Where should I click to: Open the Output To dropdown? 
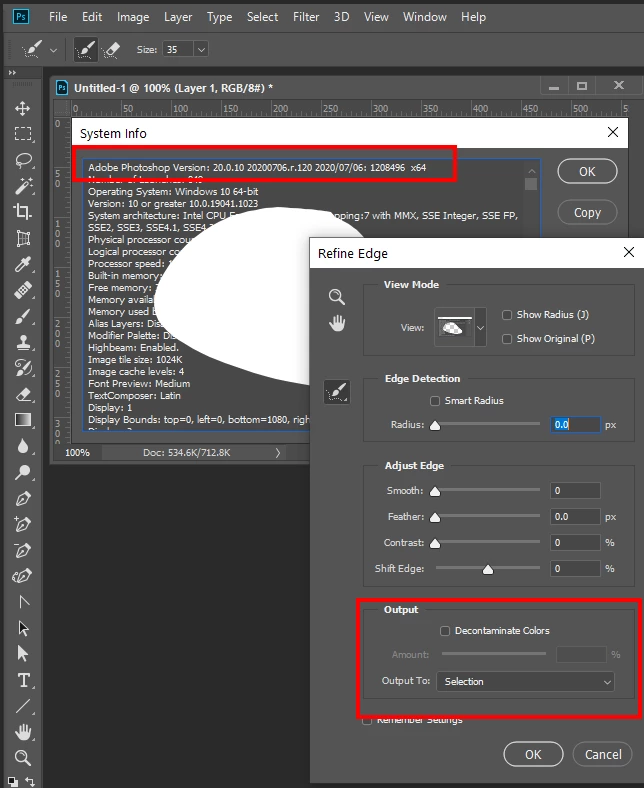(525, 681)
